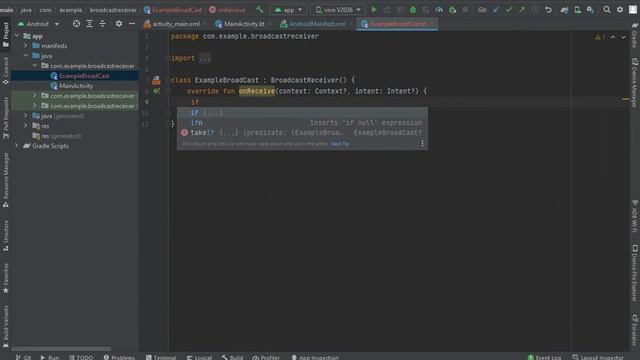Open the Android project view dropdown
This screenshot has height=360, width=640.
(39, 24)
